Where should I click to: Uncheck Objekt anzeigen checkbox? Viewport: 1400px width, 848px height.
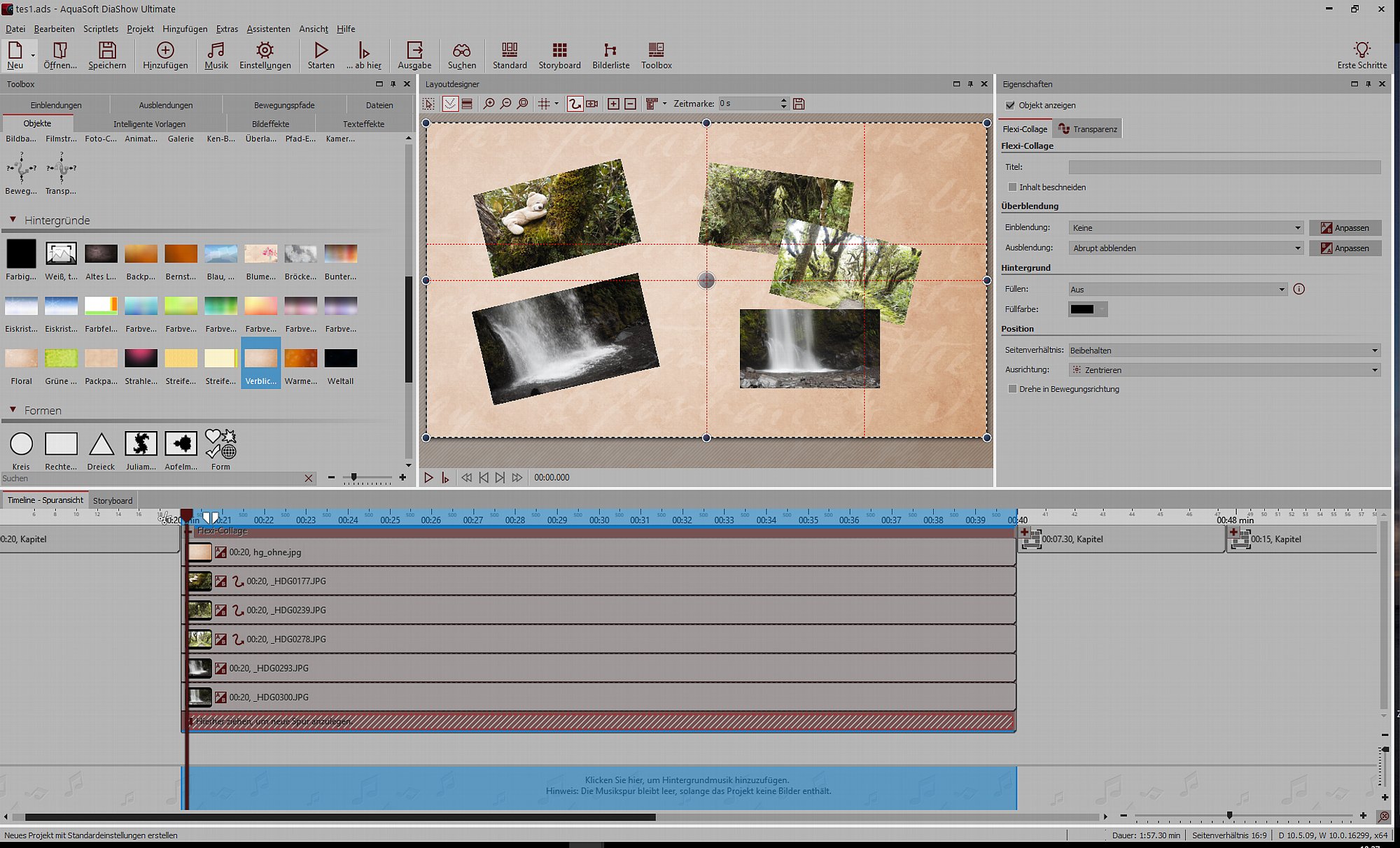[1010, 106]
